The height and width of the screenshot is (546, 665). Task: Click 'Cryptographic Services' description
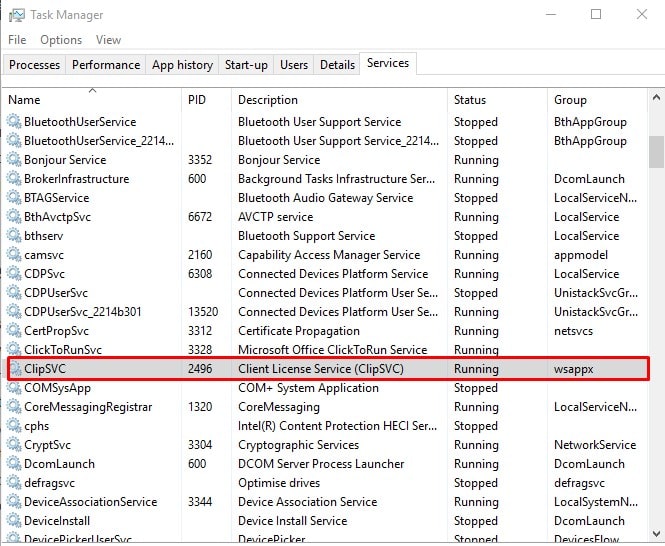click(298, 445)
